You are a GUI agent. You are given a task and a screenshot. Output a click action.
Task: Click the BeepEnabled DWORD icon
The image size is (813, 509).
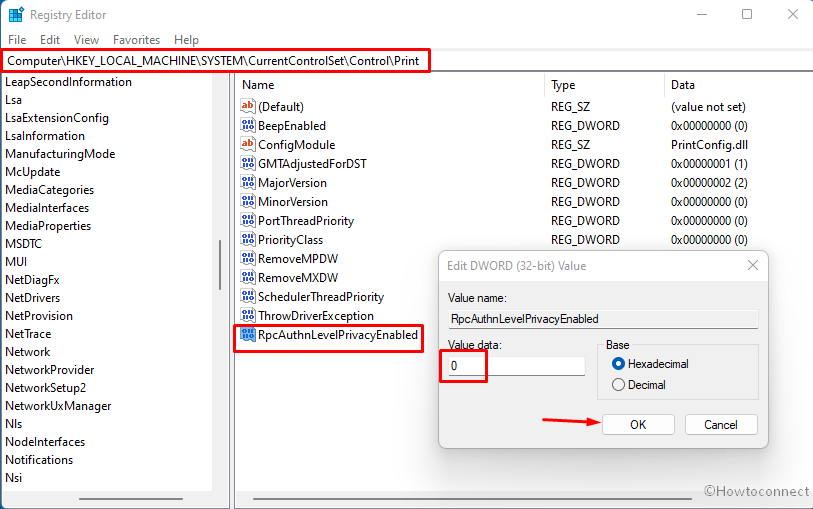coord(248,125)
